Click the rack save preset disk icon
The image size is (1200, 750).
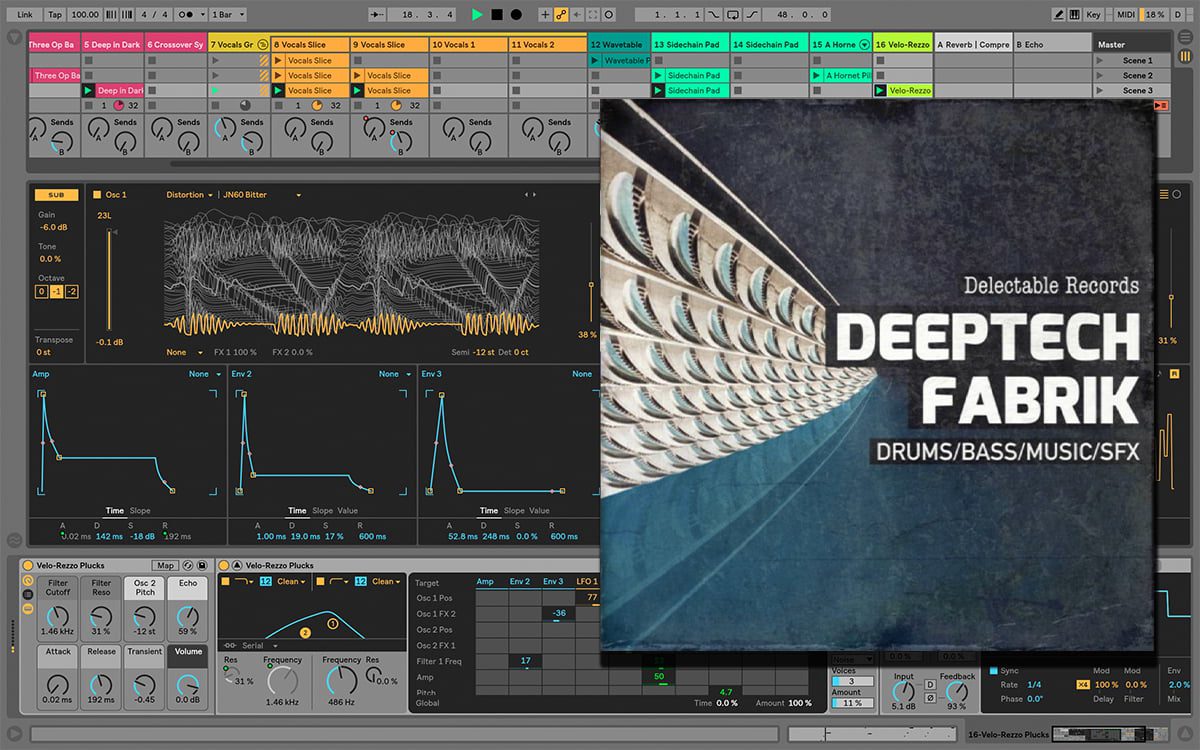pyautogui.click(x=202, y=566)
